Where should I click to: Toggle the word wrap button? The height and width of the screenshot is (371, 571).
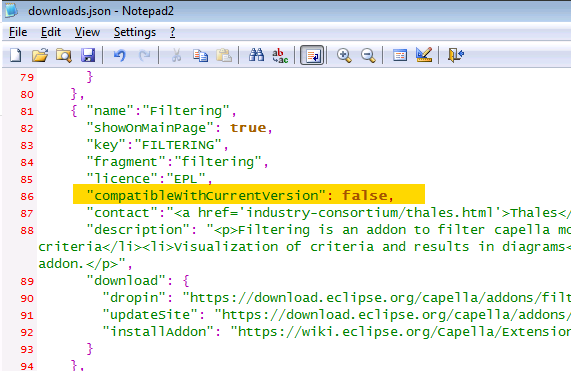[x=312, y=55]
